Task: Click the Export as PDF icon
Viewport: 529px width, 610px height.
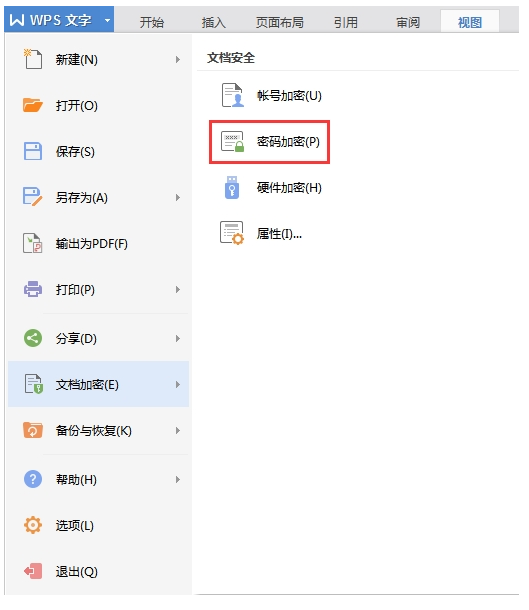Action: pyautogui.click(x=33, y=244)
